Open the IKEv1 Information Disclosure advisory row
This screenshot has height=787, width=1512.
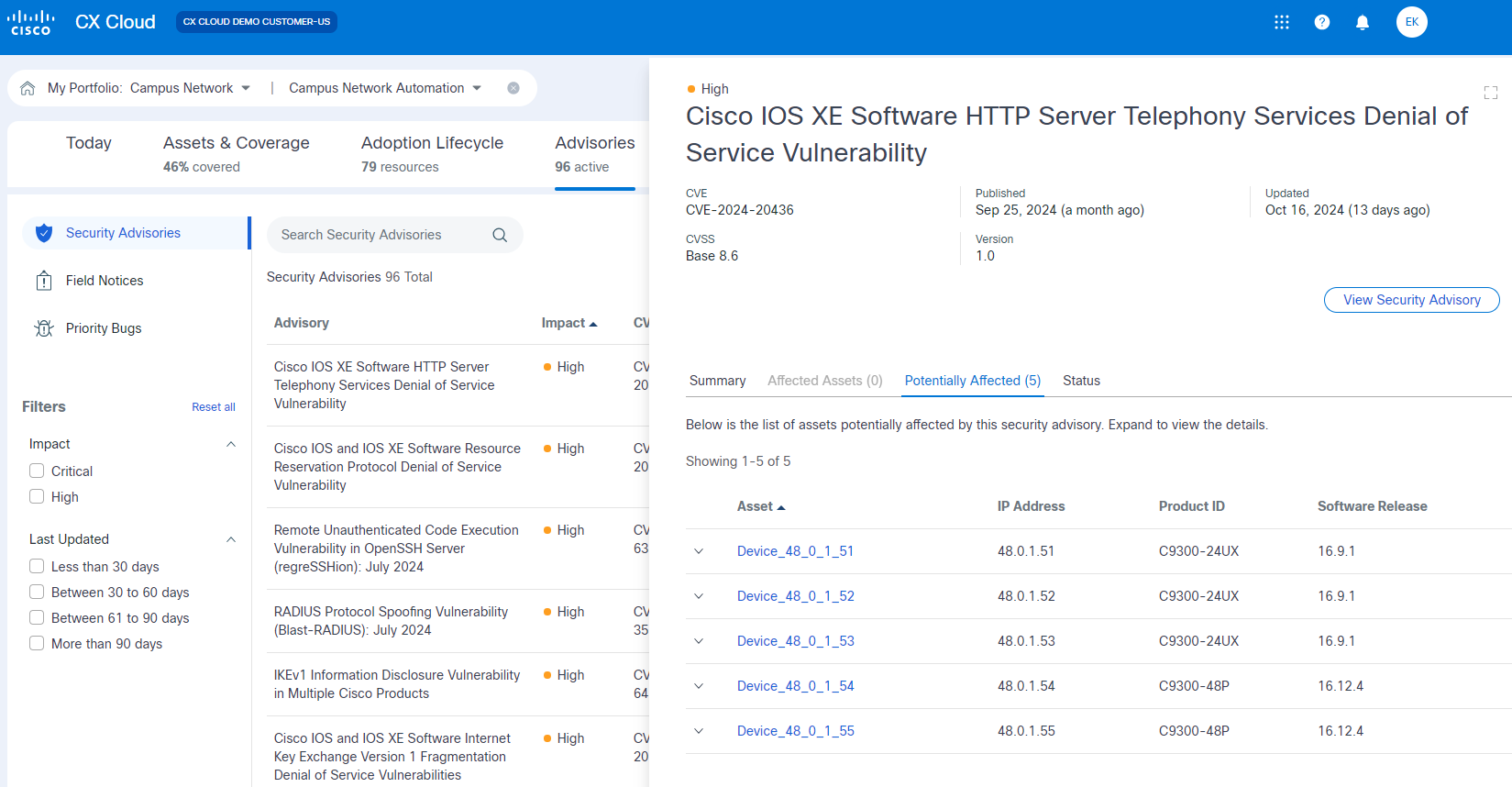[x=458, y=684]
